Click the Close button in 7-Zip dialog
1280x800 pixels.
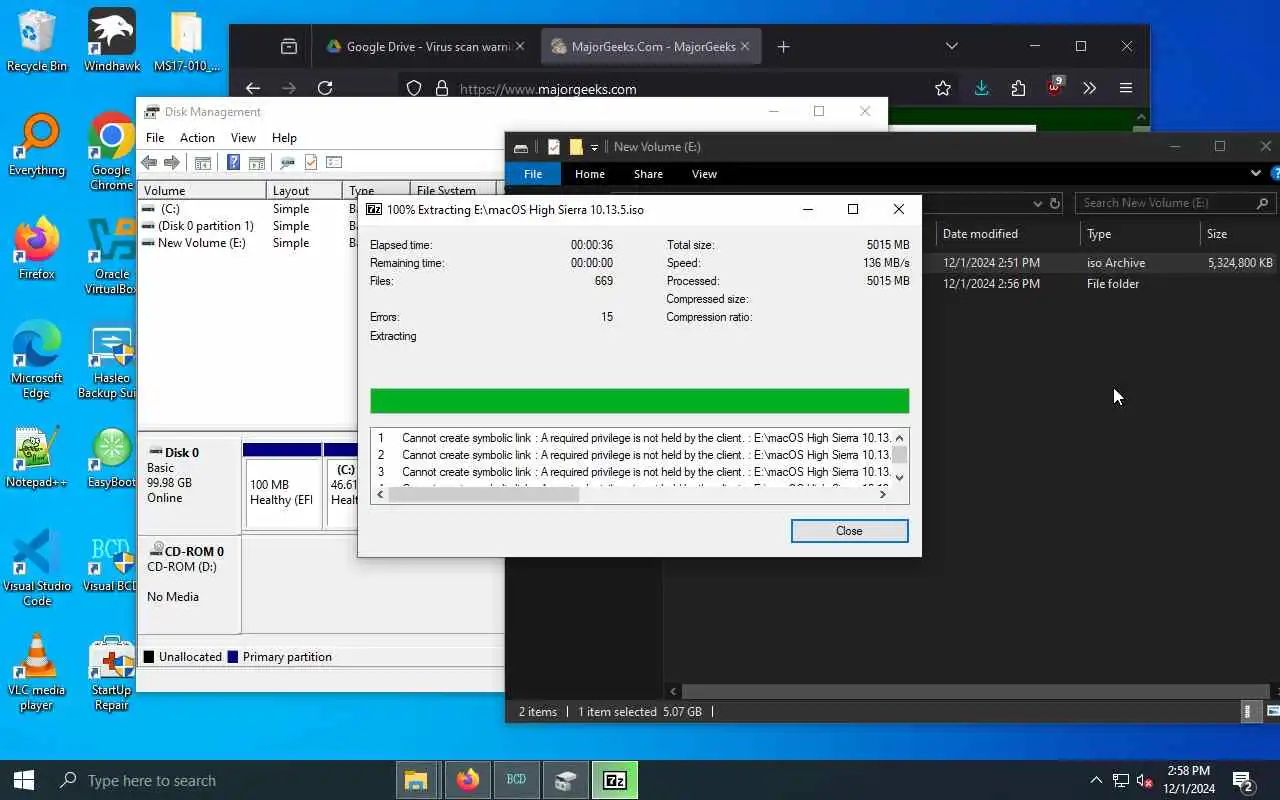coord(849,531)
